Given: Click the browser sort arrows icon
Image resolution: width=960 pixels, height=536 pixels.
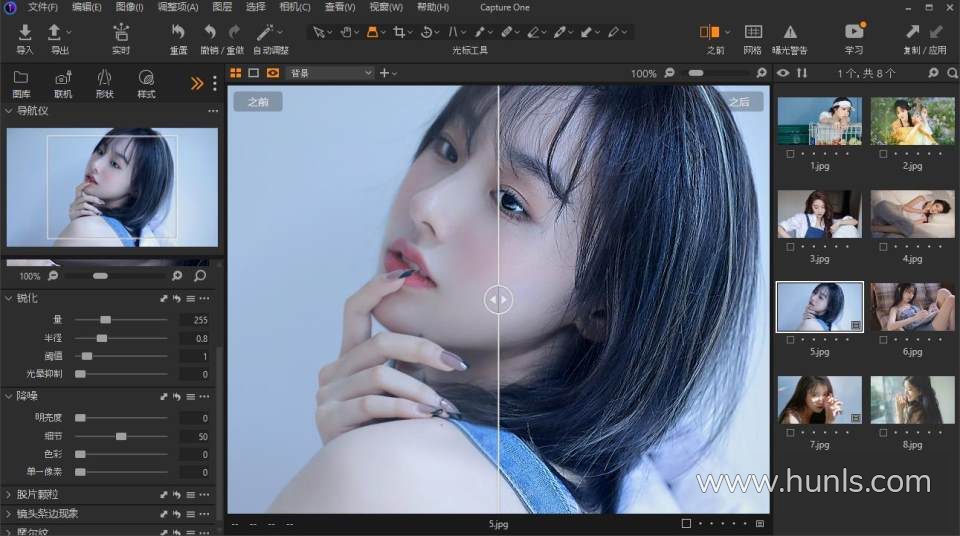Looking at the screenshot, I should pos(801,73).
